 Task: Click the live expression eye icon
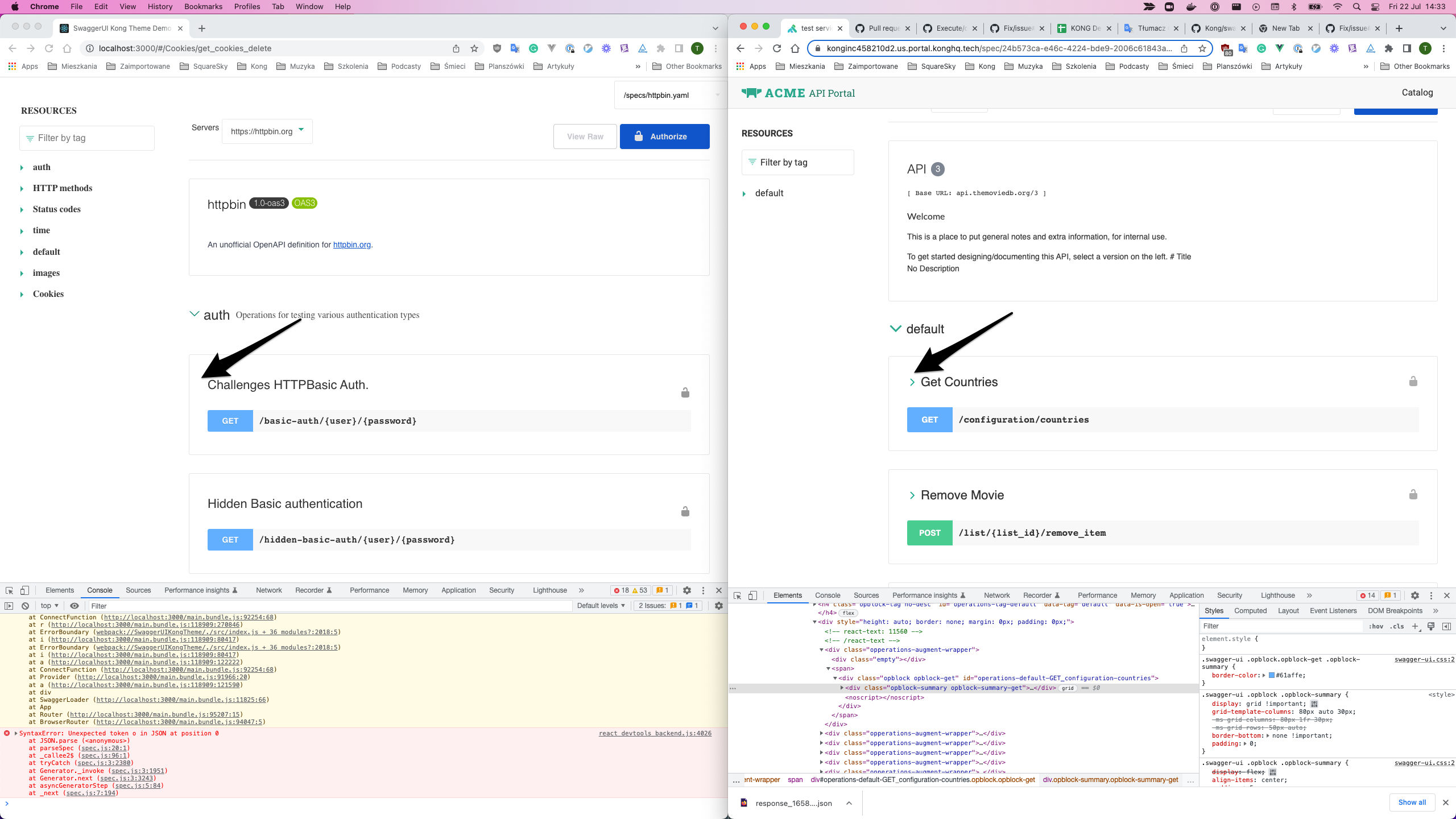pos(75,606)
